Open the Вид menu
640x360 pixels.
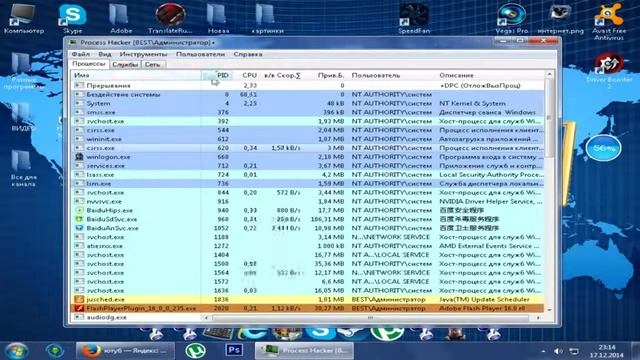pyautogui.click(x=105, y=54)
